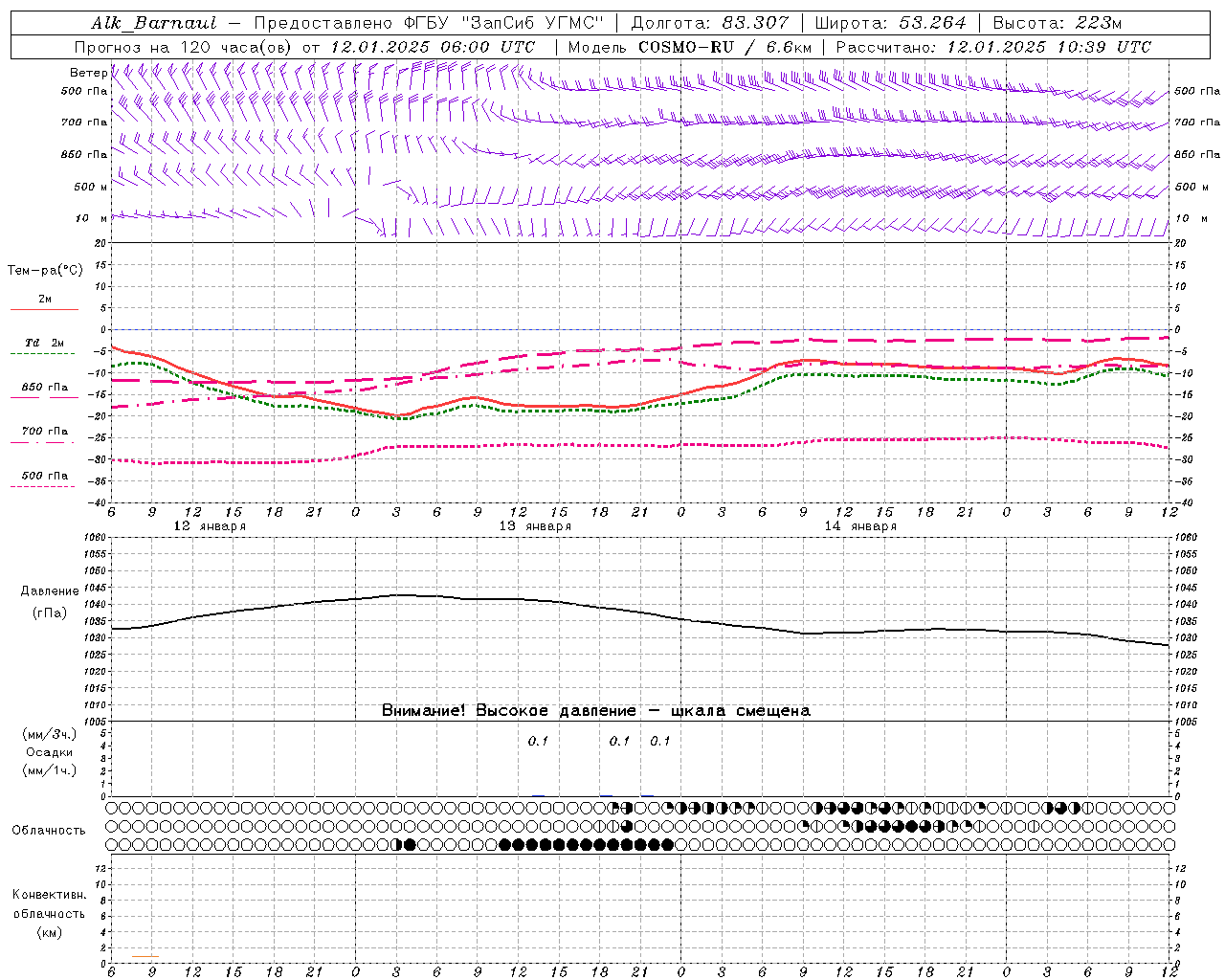1225x980 pixels.
Task: Click the computed time Рассчитано: 12.01.2025 10:39 UTC
Action: 993,47
